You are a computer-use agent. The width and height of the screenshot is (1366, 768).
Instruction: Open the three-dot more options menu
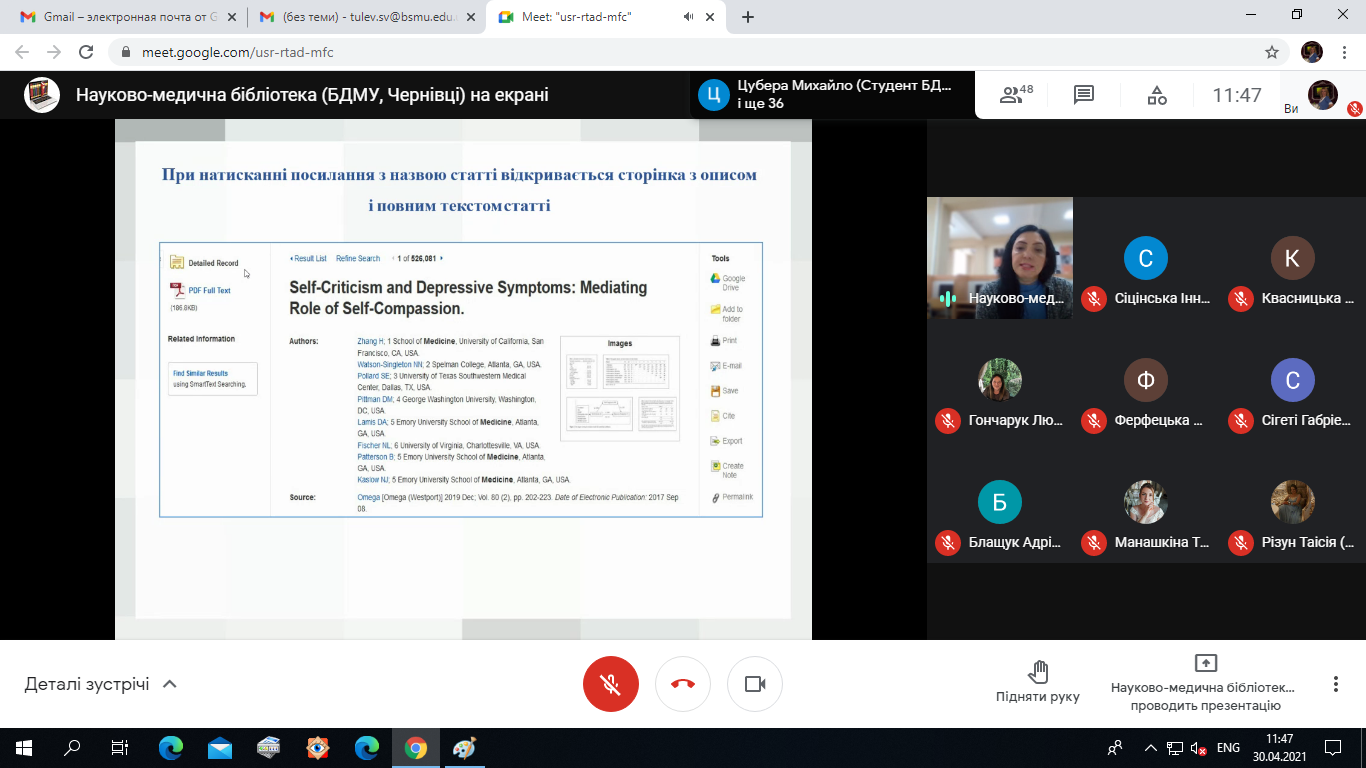tap(1335, 684)
